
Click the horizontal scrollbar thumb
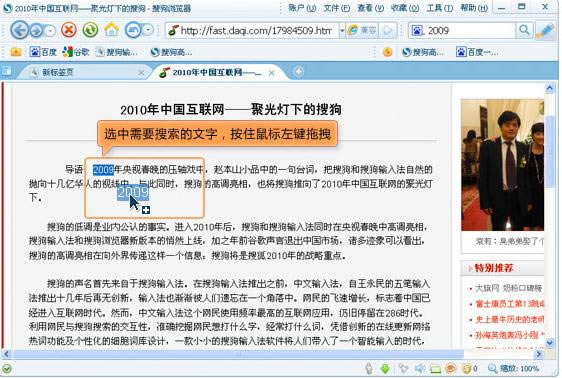click(x=238, y=354)
